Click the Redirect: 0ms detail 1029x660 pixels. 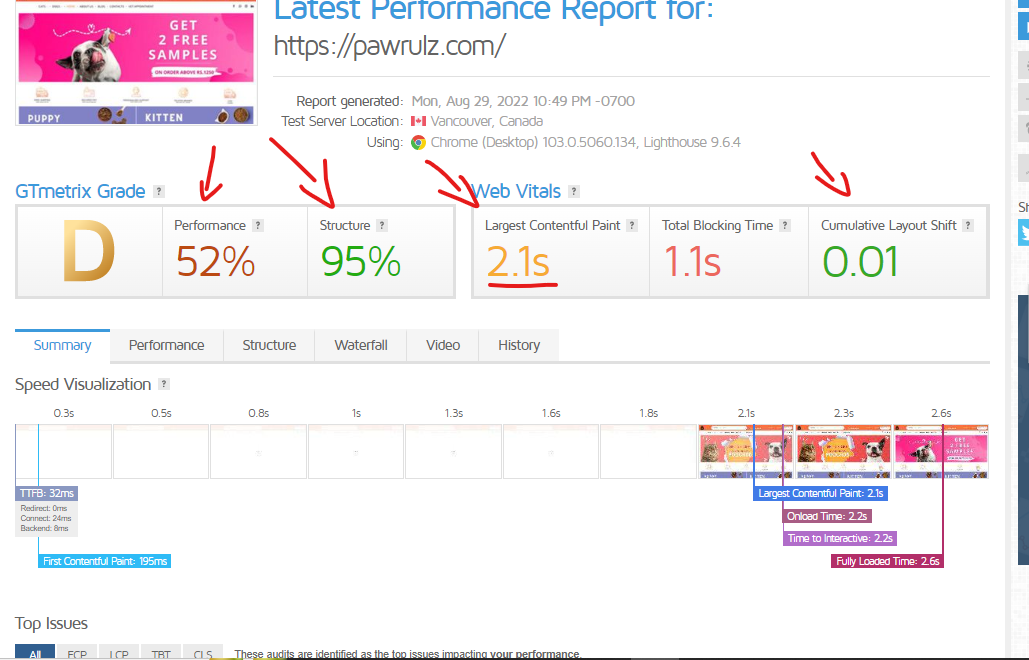[43, 508]
